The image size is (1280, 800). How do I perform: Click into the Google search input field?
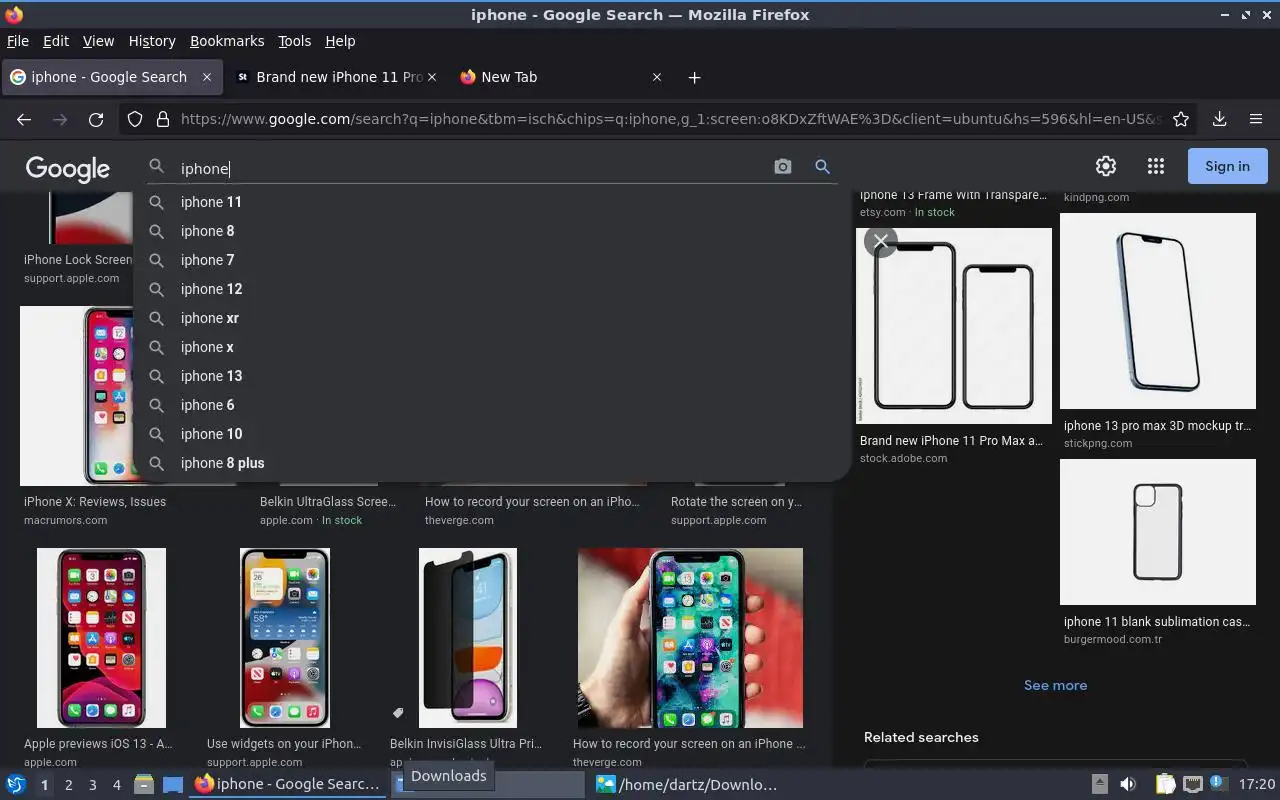tap(470, 168)
